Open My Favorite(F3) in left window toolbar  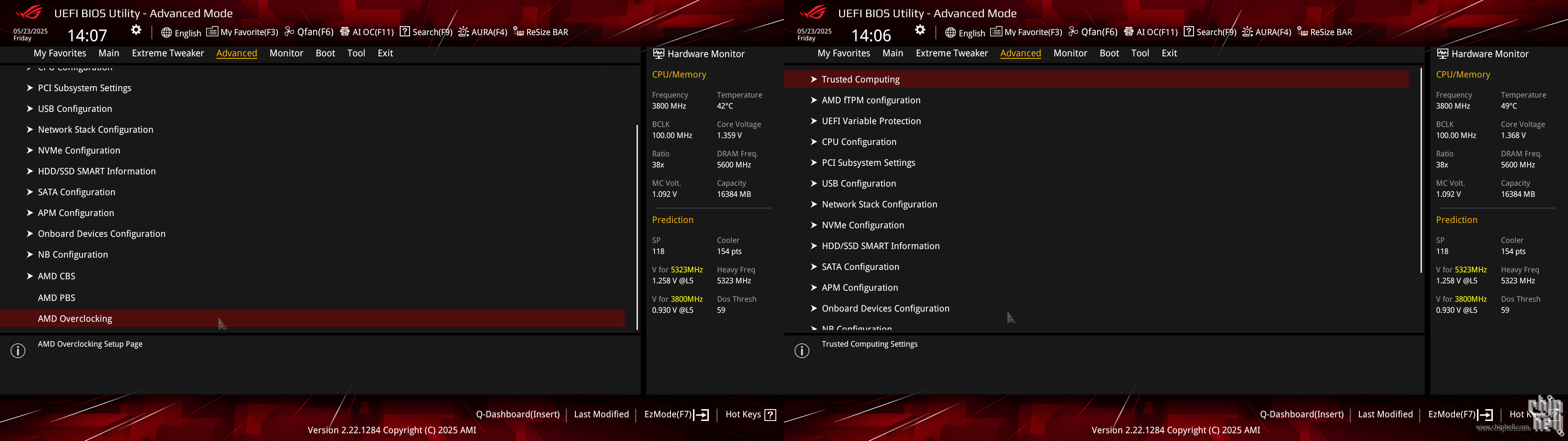242,32
